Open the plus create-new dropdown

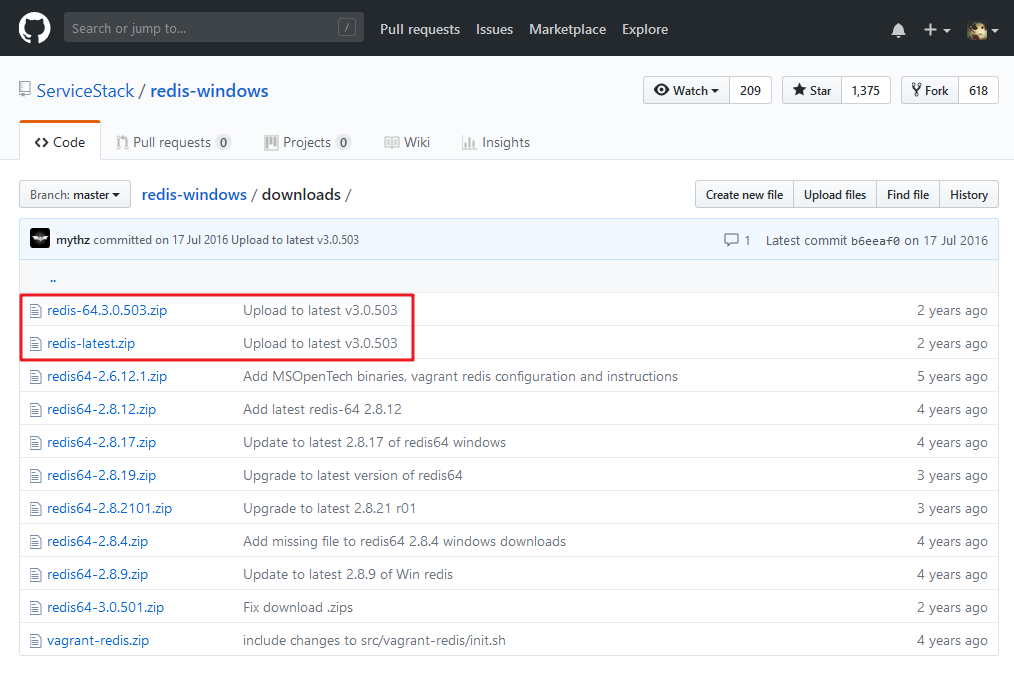pyautogui.click(x=936, y=30)
